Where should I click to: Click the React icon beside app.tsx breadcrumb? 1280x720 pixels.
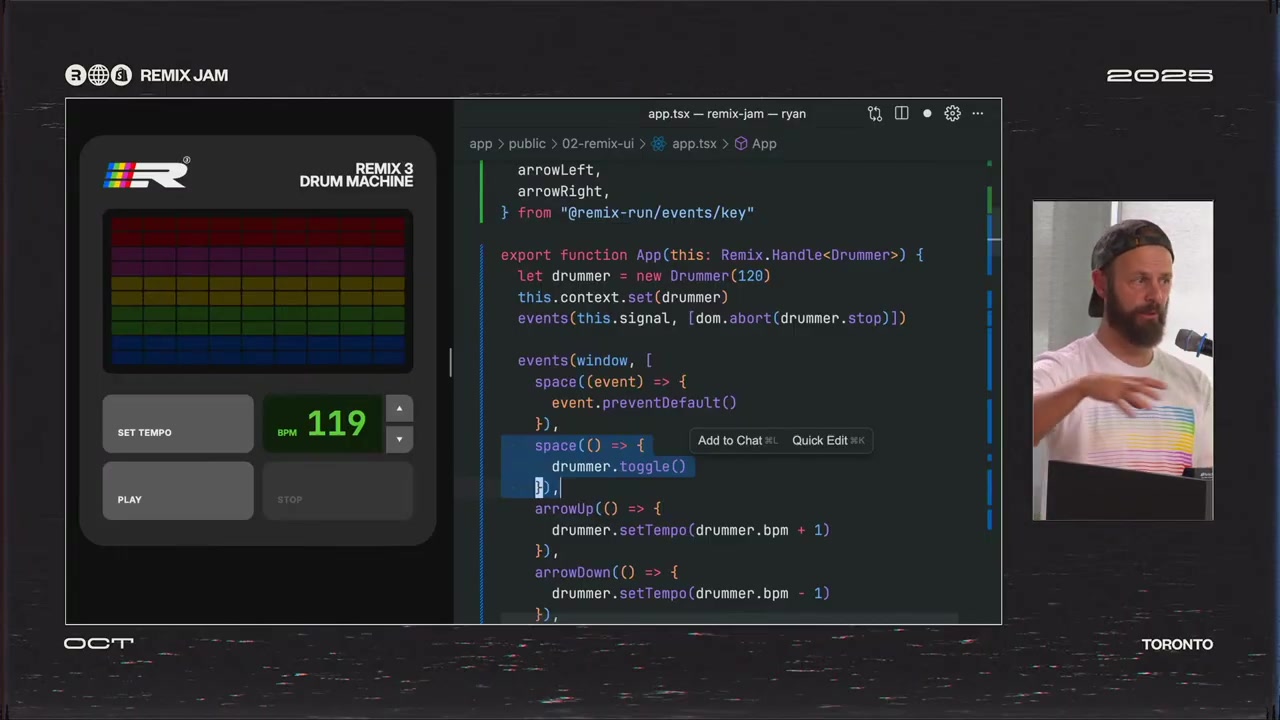[658, 144]
